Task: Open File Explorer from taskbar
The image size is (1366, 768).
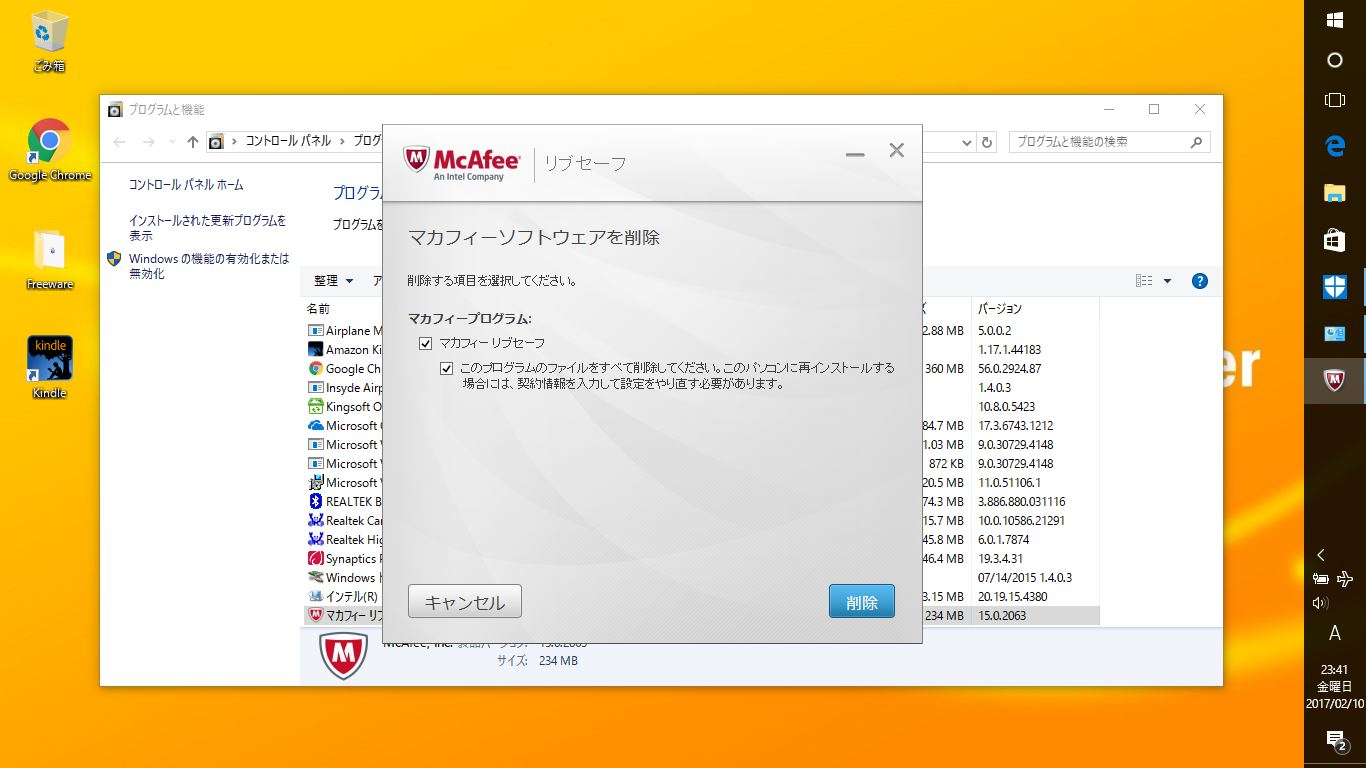Action: (x=1334, y=193)
